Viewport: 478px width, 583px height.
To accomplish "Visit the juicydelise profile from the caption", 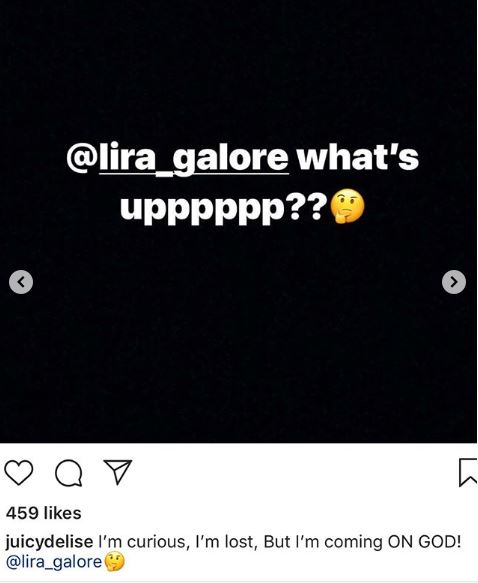I will 49,542.
